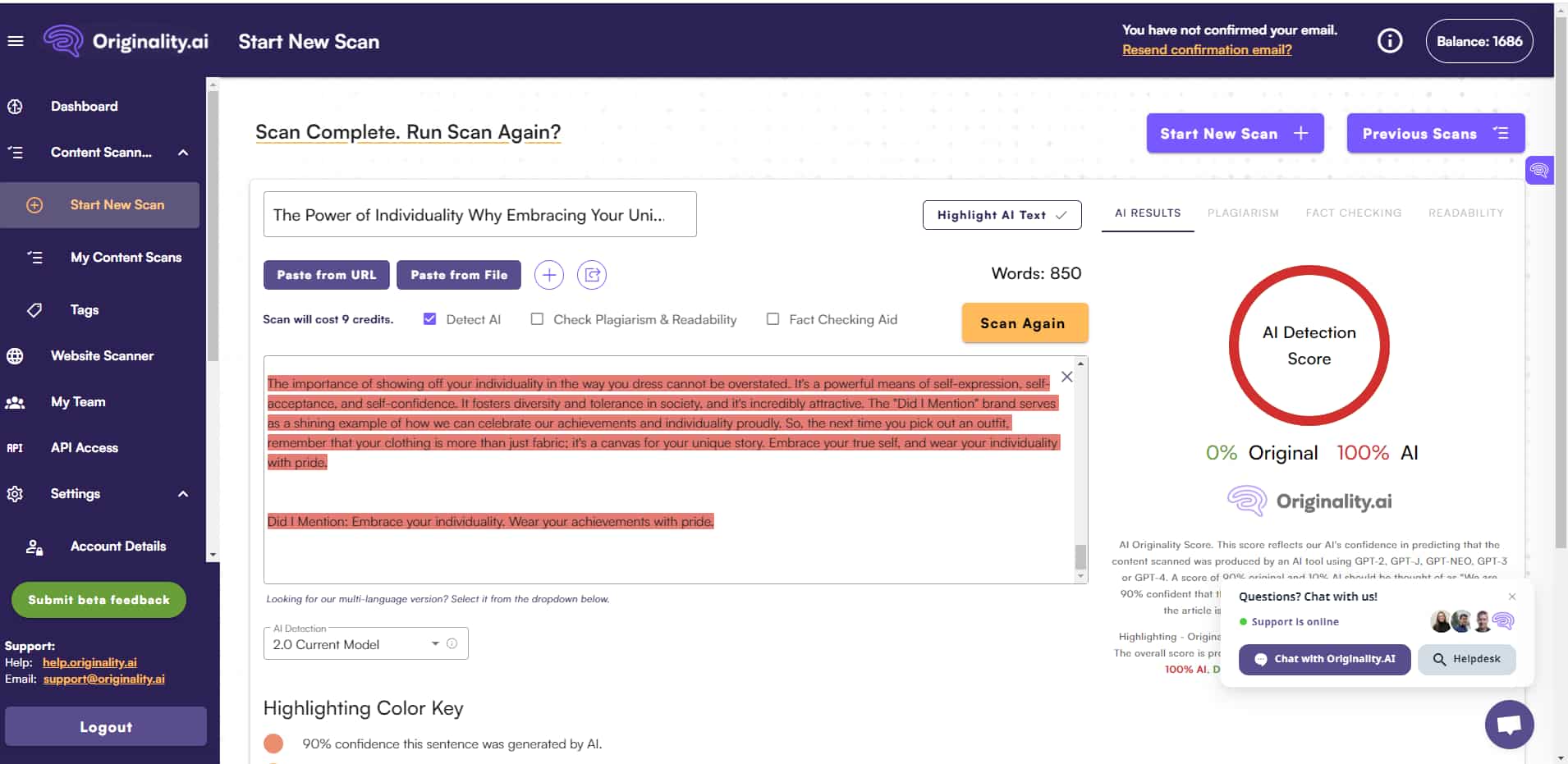Open the floating chat bubble icon
This screenshot has height=764, width=1568.
click(1509, 725)
